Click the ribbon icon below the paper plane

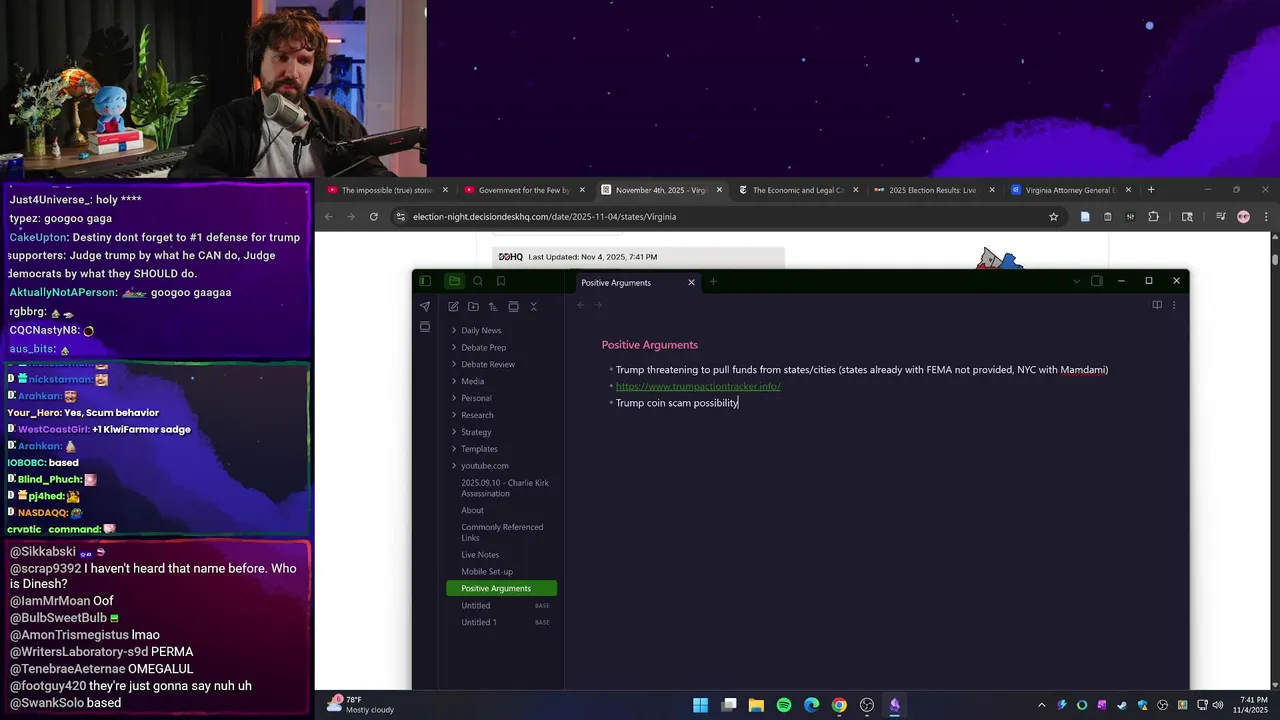(425, 327)
